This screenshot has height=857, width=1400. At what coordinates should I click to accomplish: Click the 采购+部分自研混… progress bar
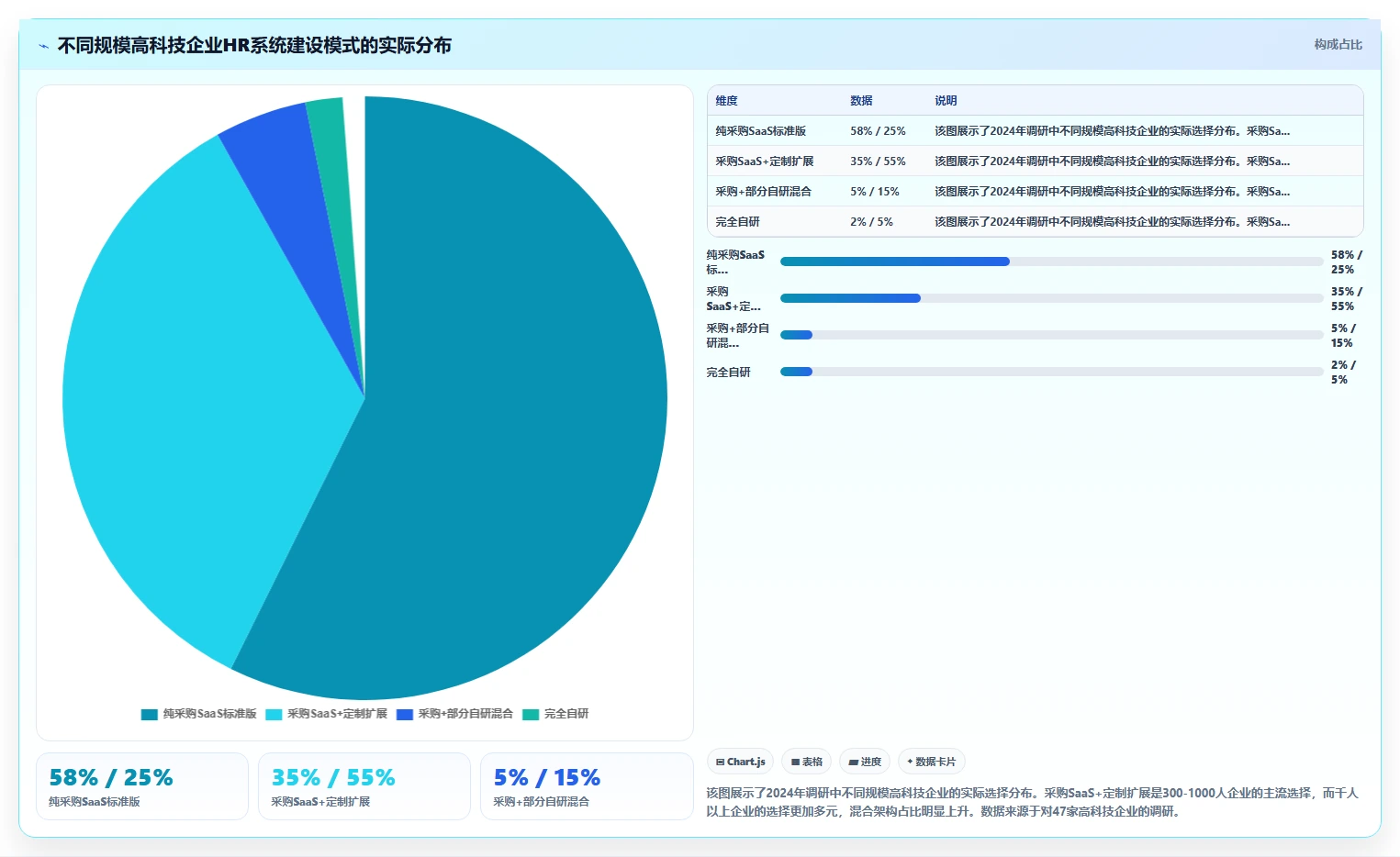(x=1051, y=335)
